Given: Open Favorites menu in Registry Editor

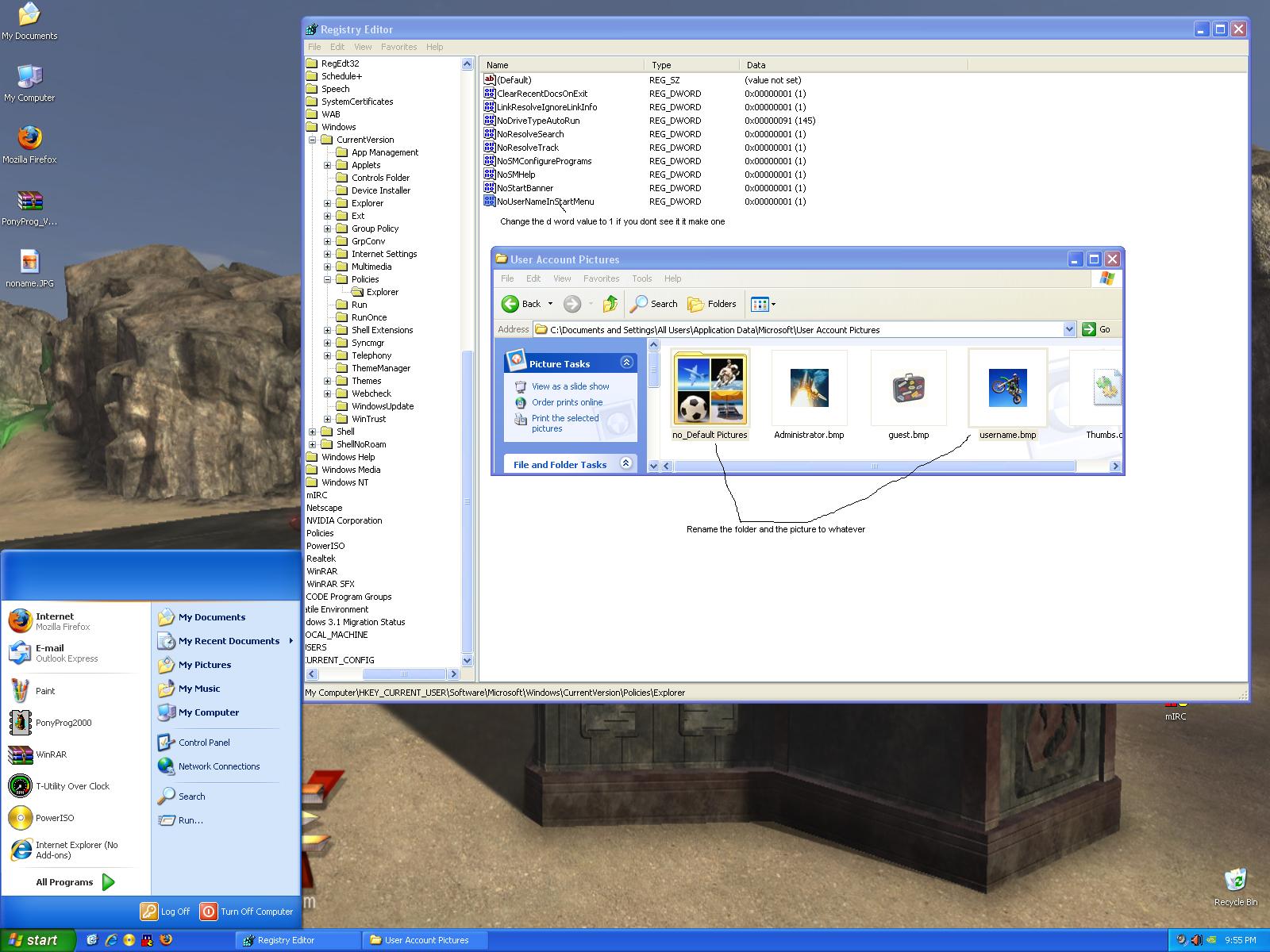Looking at the screenshot, I should (398, 47).
